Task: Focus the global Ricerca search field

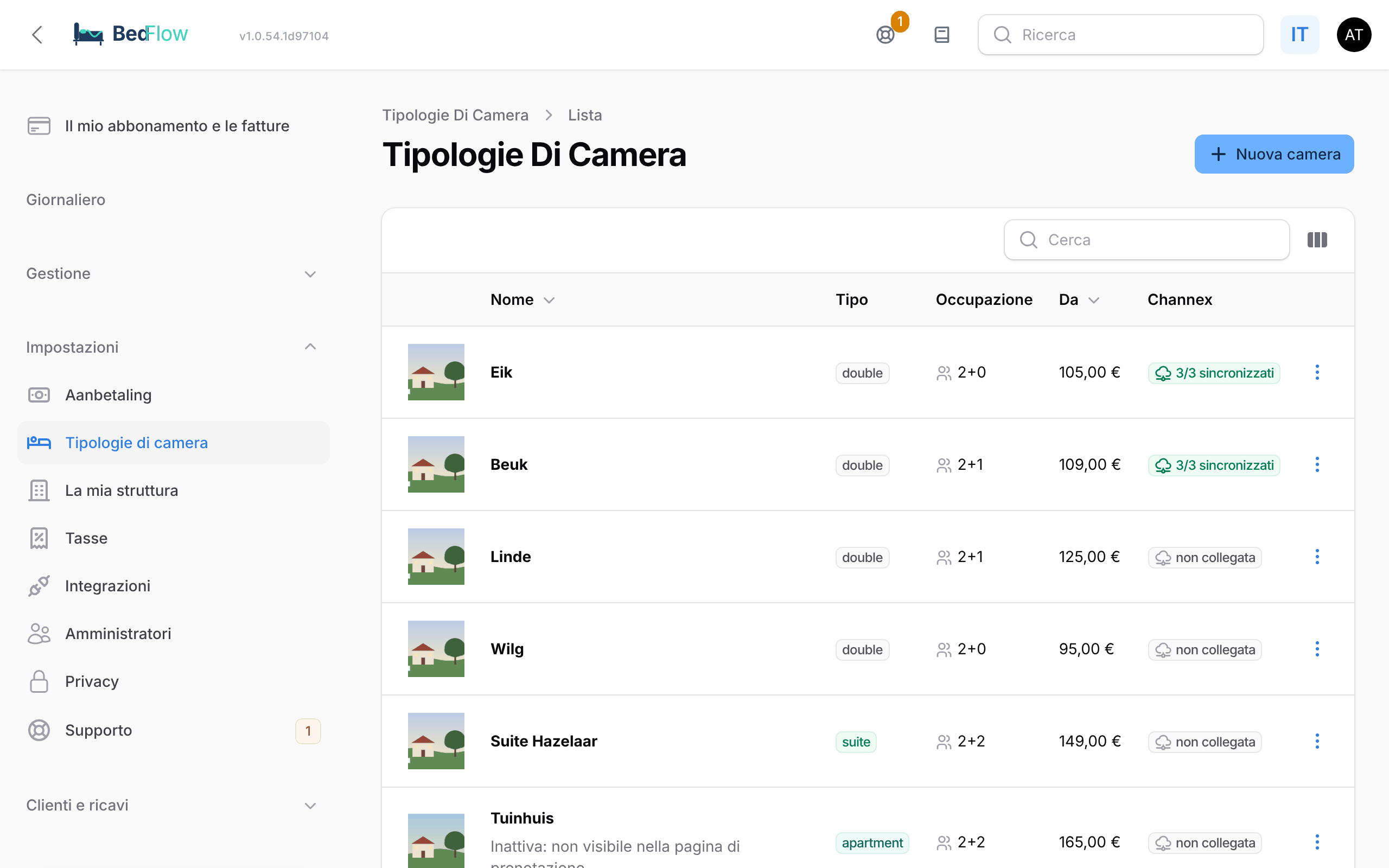Action: [x=1120, y=35]
